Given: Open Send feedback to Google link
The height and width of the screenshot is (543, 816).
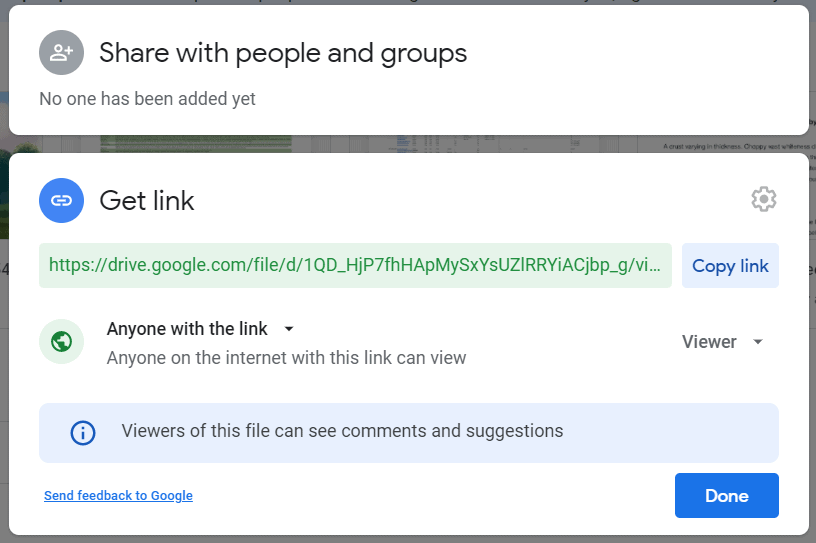Looking at the screenshot, I should [x=118, y=496].
